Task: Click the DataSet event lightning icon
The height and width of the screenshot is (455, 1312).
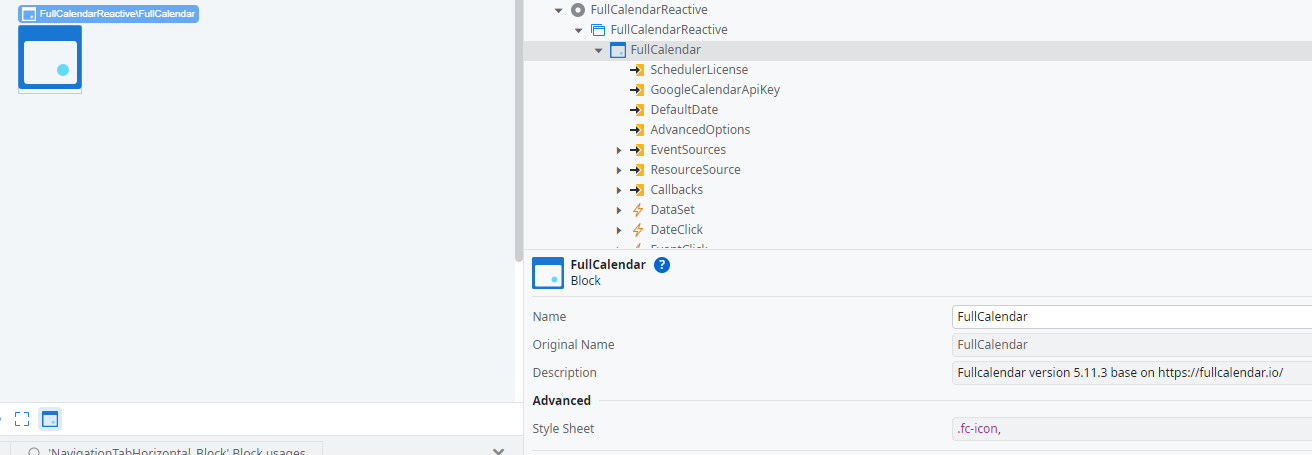Action: coord(637,210)
